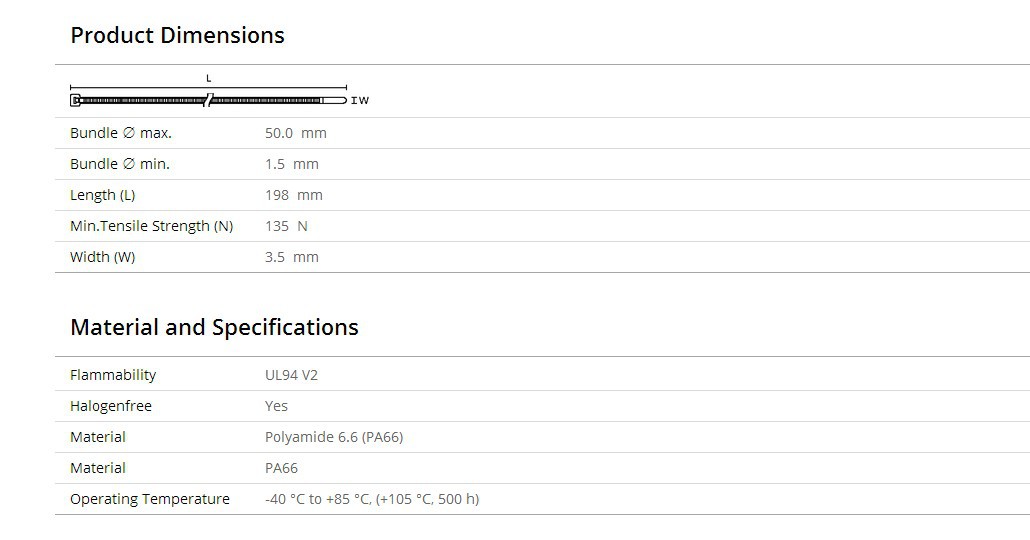Select the 135 N tensile value
Image resolution: width=1030 pixels, height=540 pixels.
[286, 226]
